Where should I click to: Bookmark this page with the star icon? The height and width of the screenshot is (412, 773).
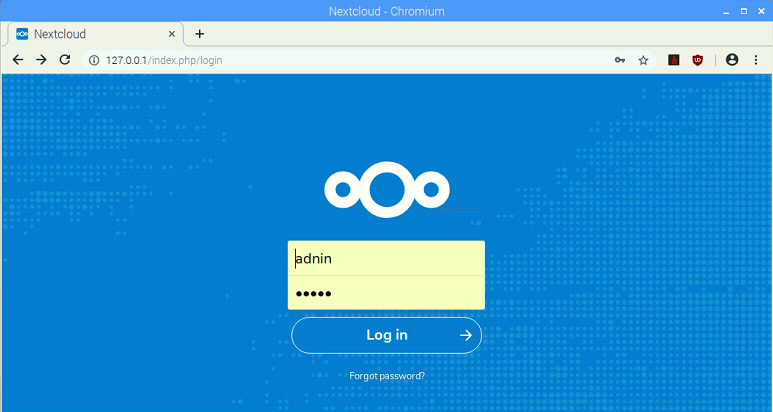tap(643, 60)
